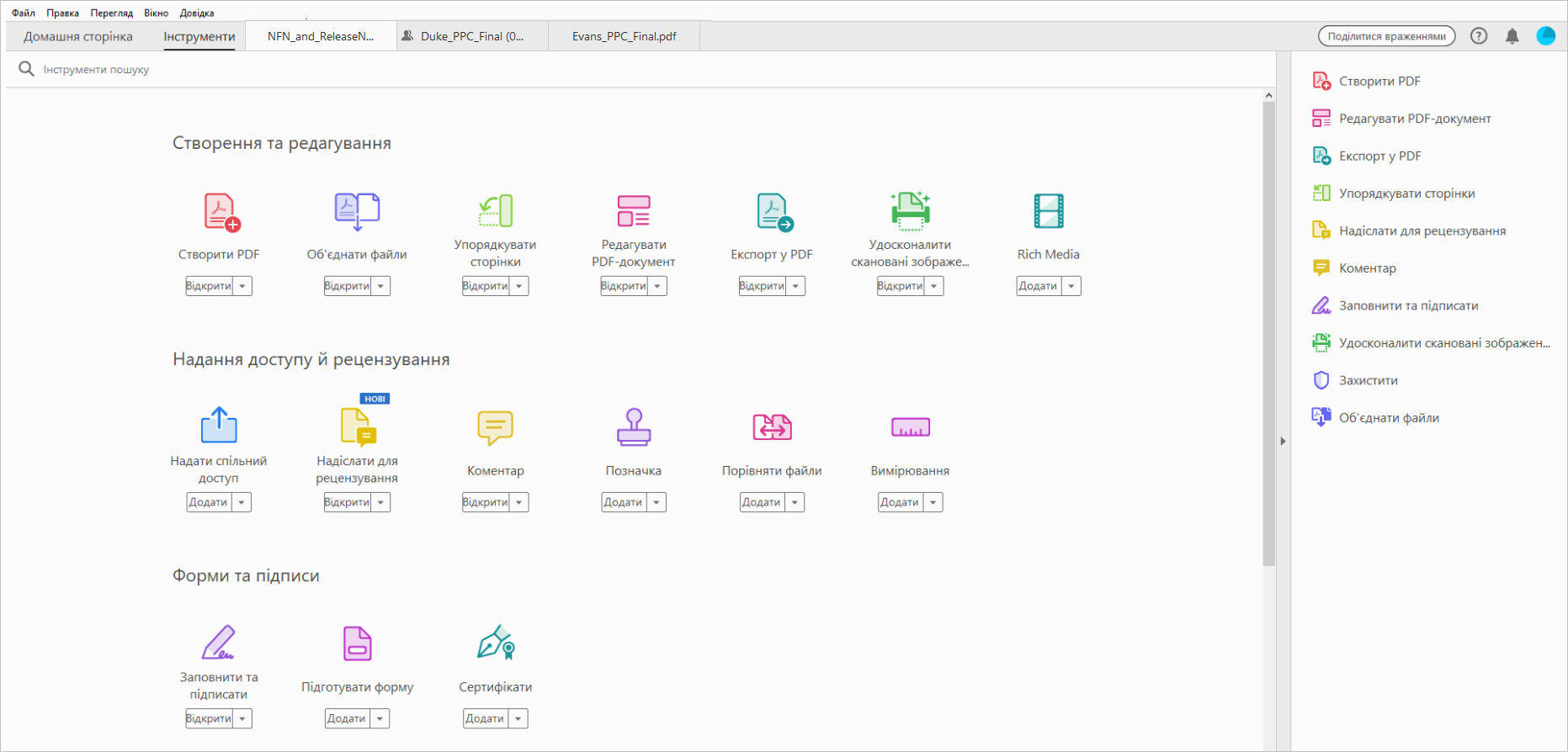Image resolution: width=1568 pixels, height=752 pixels.
Task: Expand the dropdown arrow under Об'єднати файли
Action: (380, 286)
